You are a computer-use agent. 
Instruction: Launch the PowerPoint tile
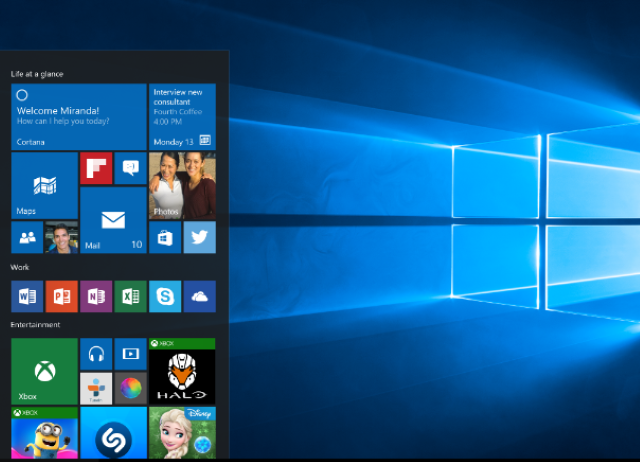(x=62, y=296)
